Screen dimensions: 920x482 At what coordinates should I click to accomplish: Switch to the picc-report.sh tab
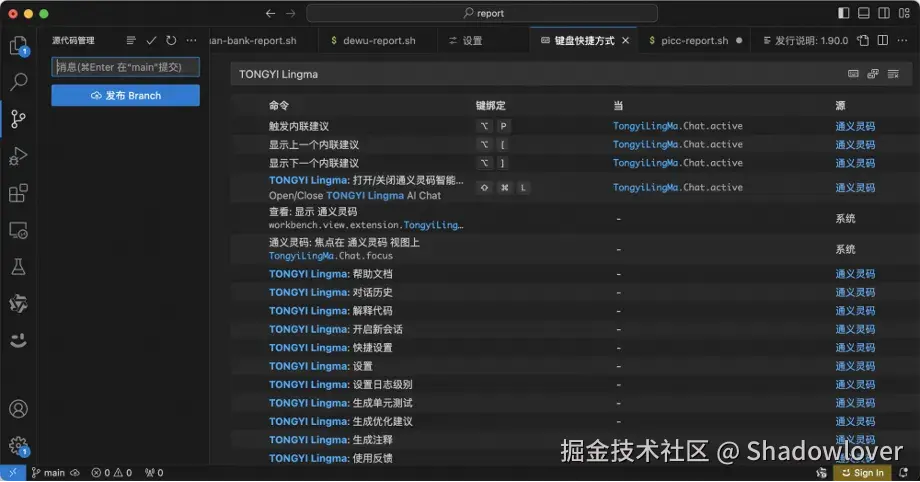(x=694, y=41)
